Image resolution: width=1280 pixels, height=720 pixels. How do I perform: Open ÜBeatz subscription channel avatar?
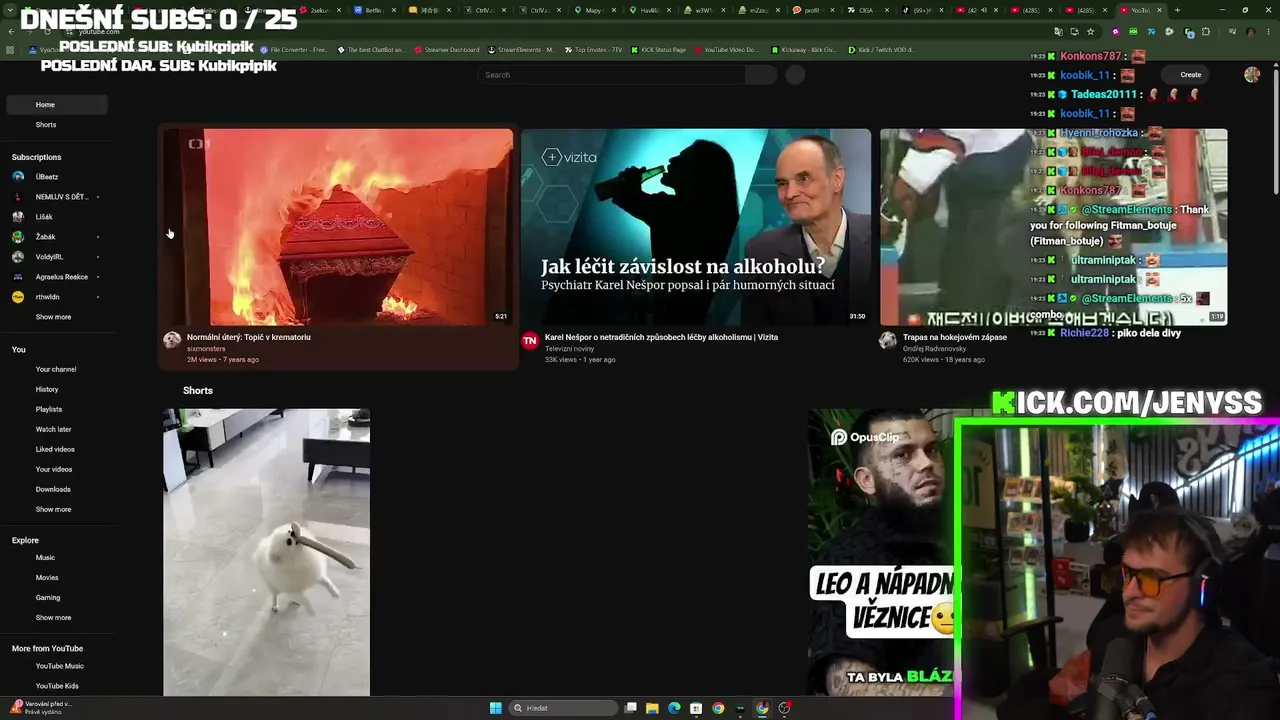18,177
